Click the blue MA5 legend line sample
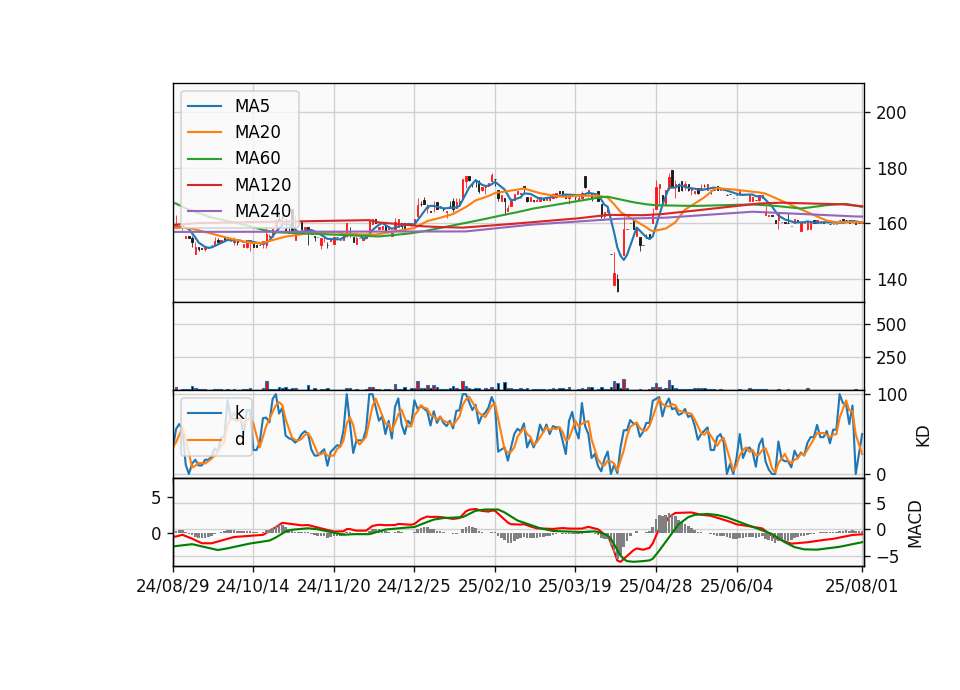The image size is (960, 690). tap(204, 106)
